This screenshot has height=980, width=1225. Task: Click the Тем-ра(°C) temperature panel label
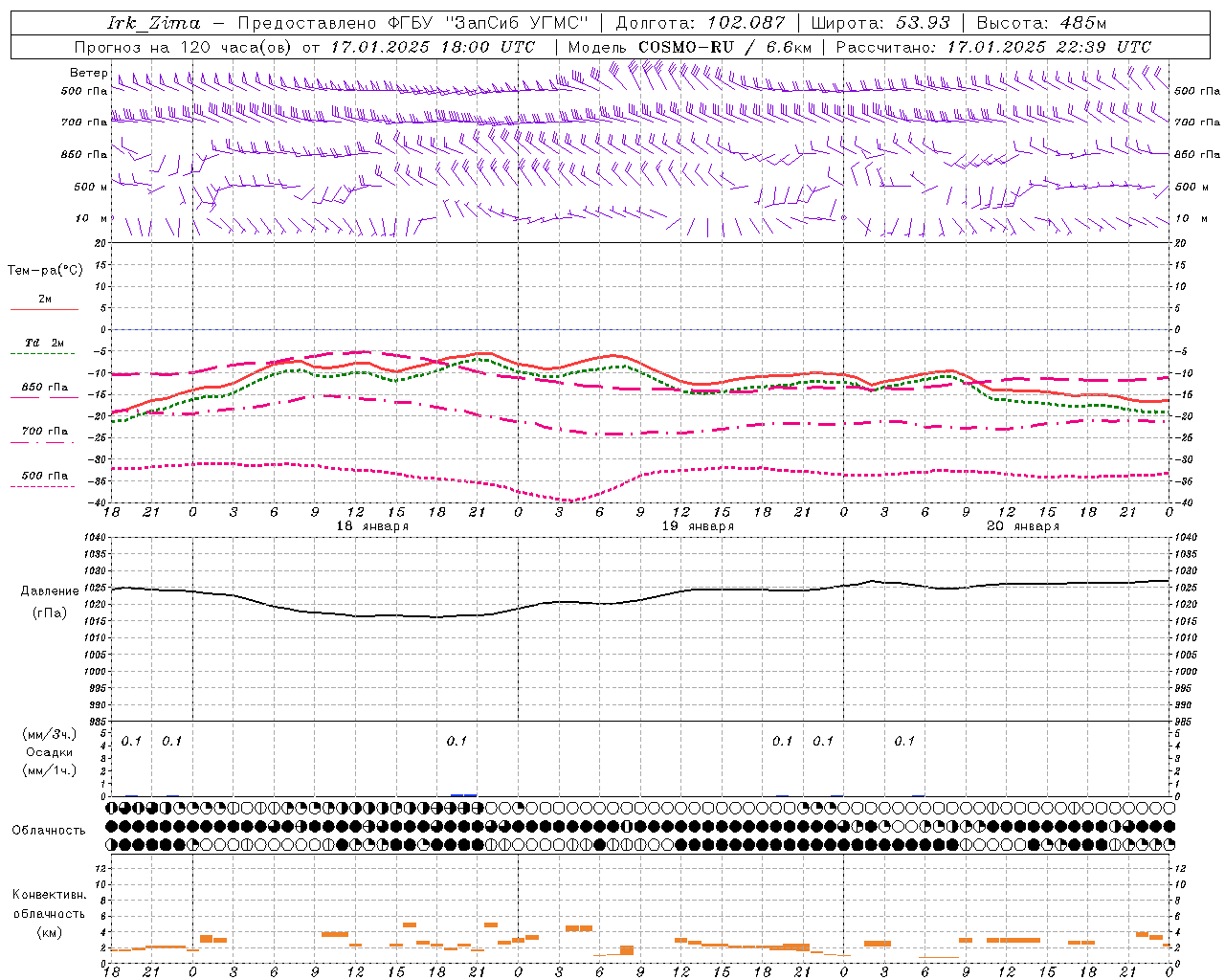click(45, 271)
